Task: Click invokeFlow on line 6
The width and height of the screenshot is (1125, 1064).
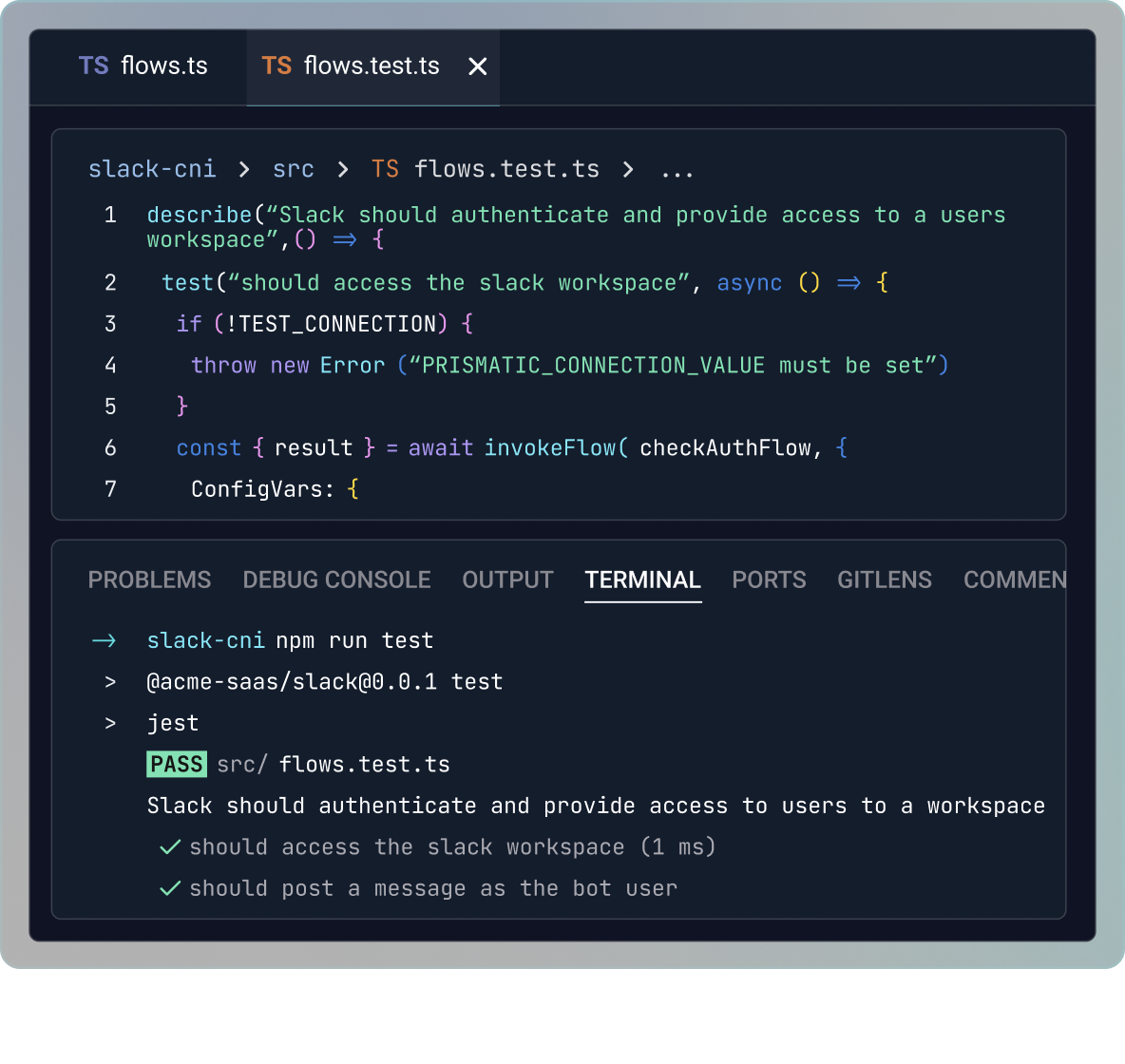Action: [x=549, y=447]
